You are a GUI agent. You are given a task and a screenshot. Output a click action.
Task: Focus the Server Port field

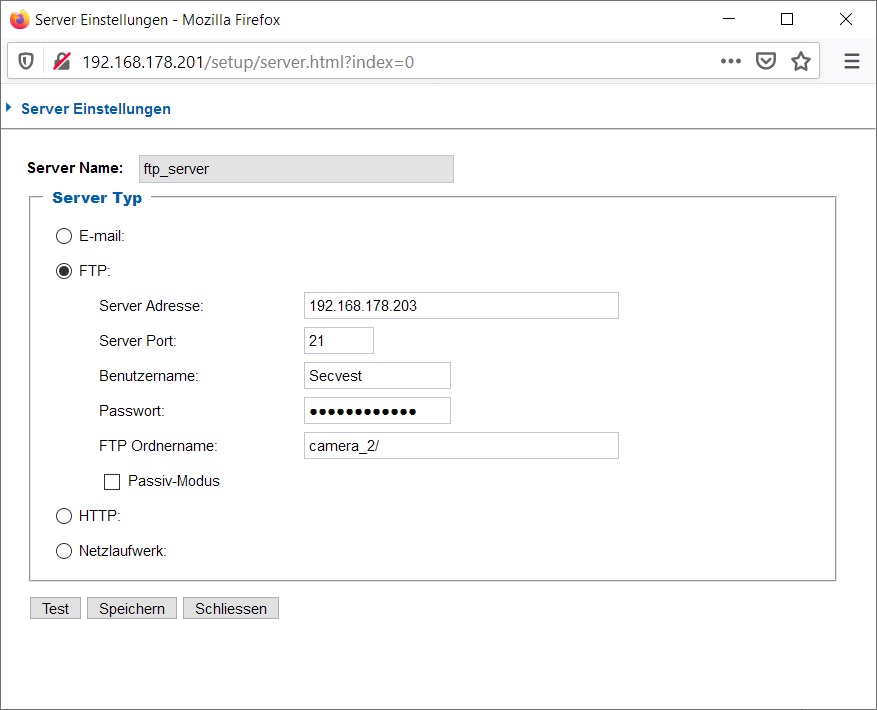338,341
